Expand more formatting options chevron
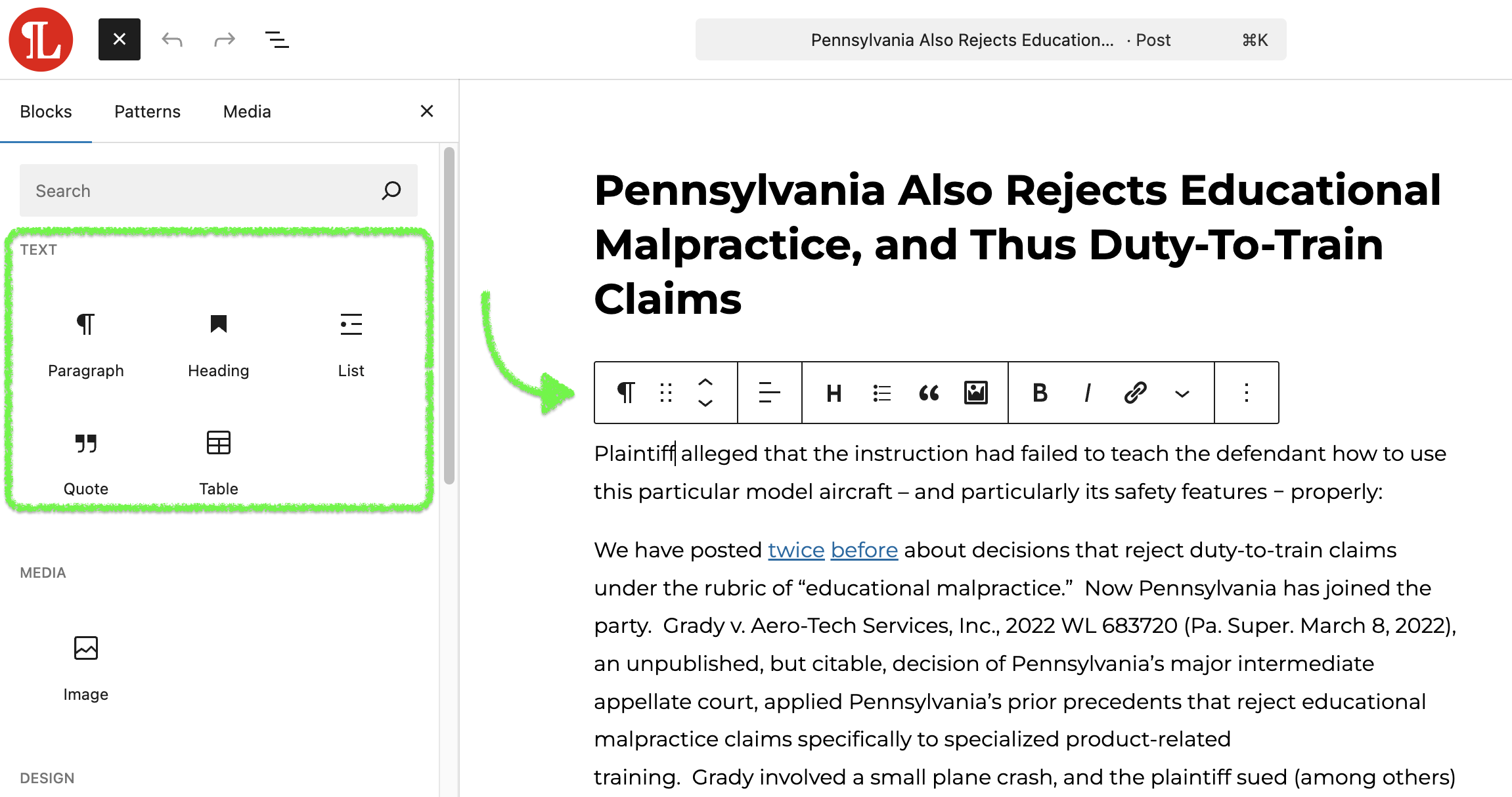 1182,393
